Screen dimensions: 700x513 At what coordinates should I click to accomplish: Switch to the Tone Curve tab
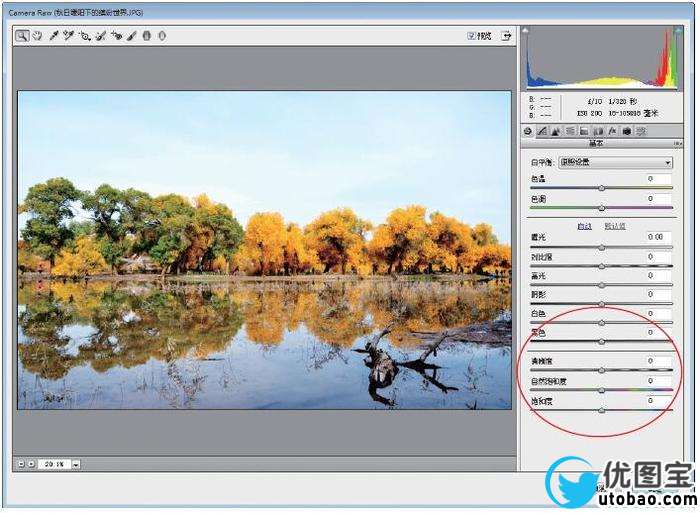click(542, 131)
